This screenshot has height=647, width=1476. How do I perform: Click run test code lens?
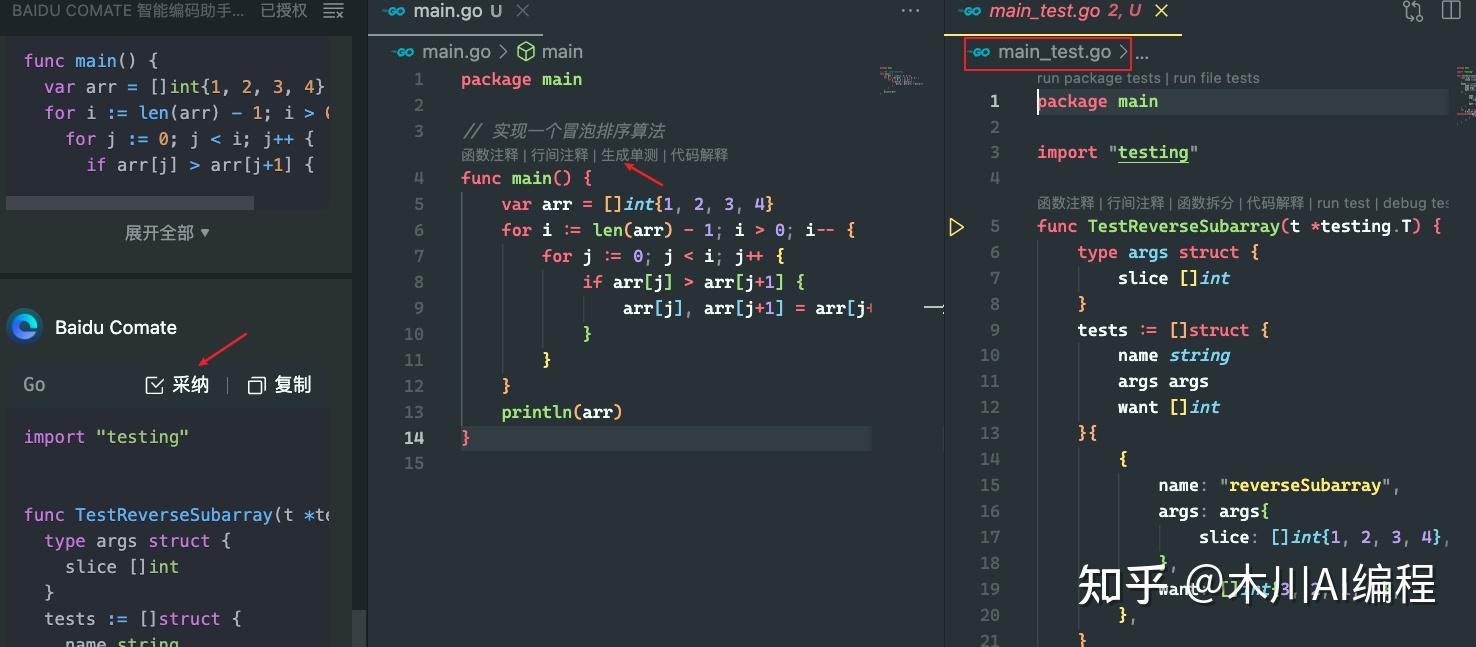(1343, 202)
